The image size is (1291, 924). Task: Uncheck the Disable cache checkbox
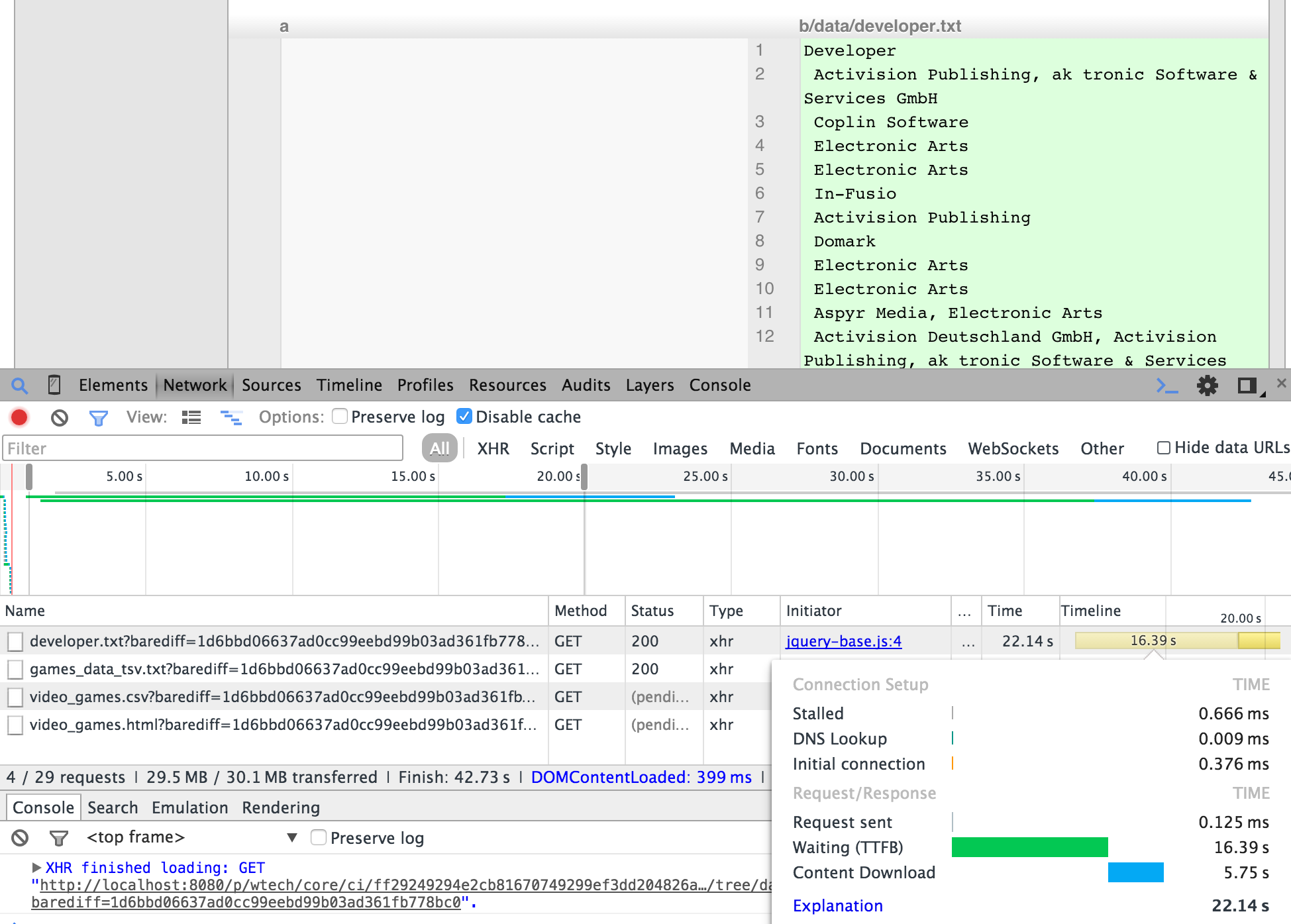[x=464, y=417]
